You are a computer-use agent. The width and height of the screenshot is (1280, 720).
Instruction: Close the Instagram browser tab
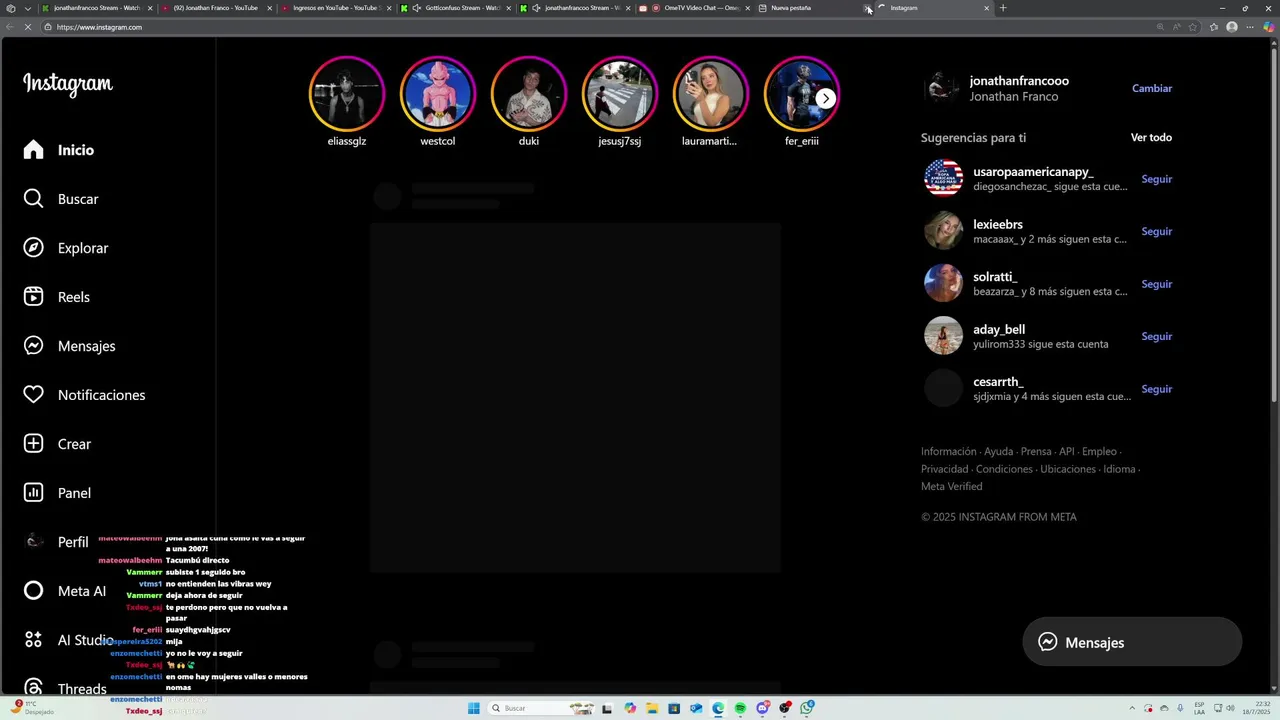(x=986, y=8)
